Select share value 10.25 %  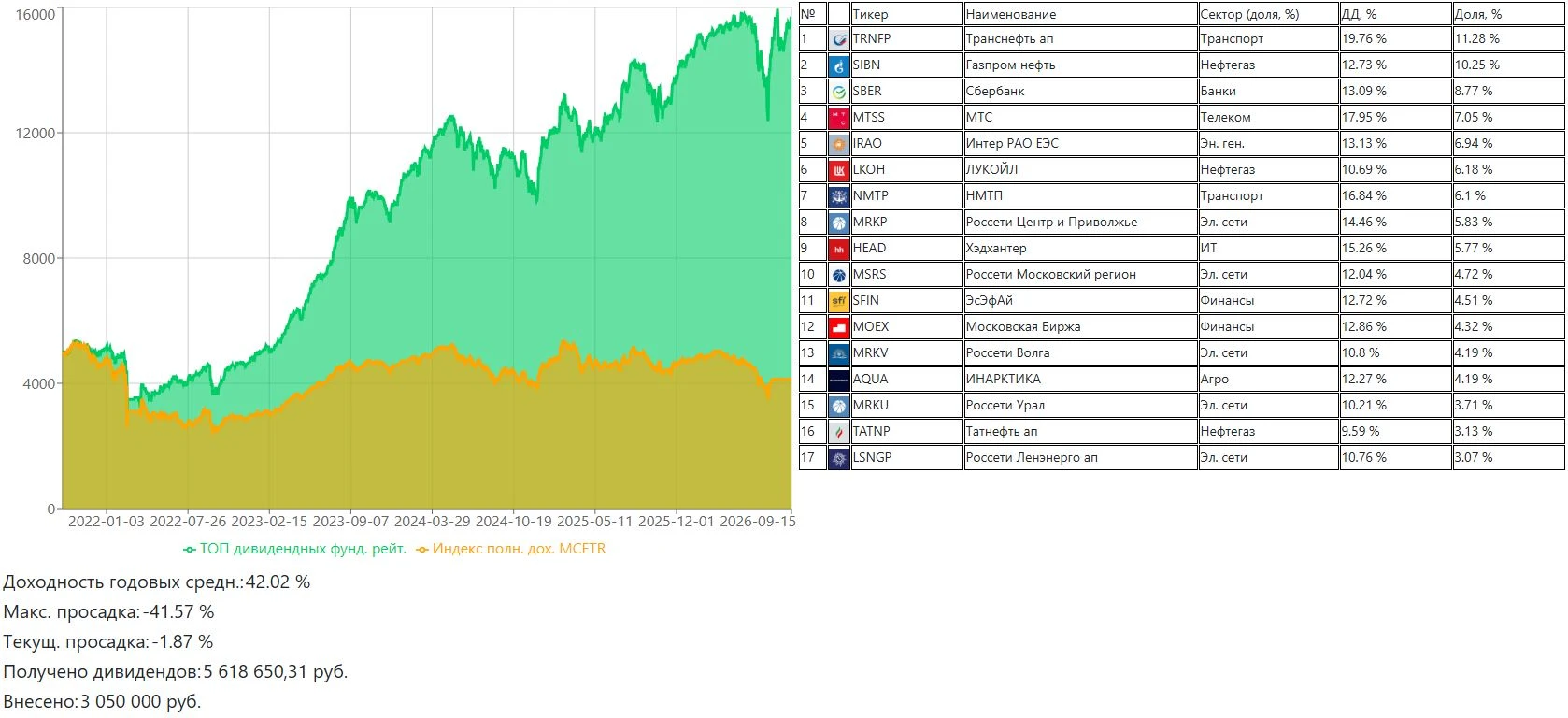coord(1477,65)
